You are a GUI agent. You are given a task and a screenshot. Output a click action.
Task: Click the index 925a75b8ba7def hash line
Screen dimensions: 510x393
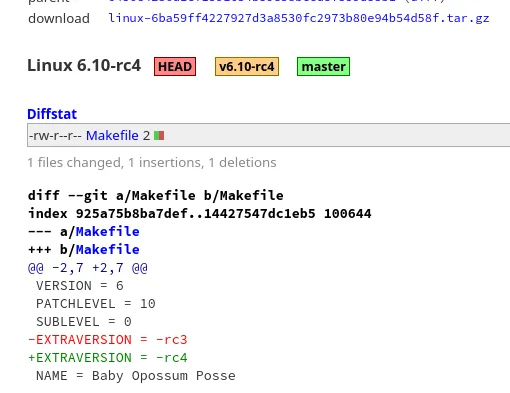[200, 213]
